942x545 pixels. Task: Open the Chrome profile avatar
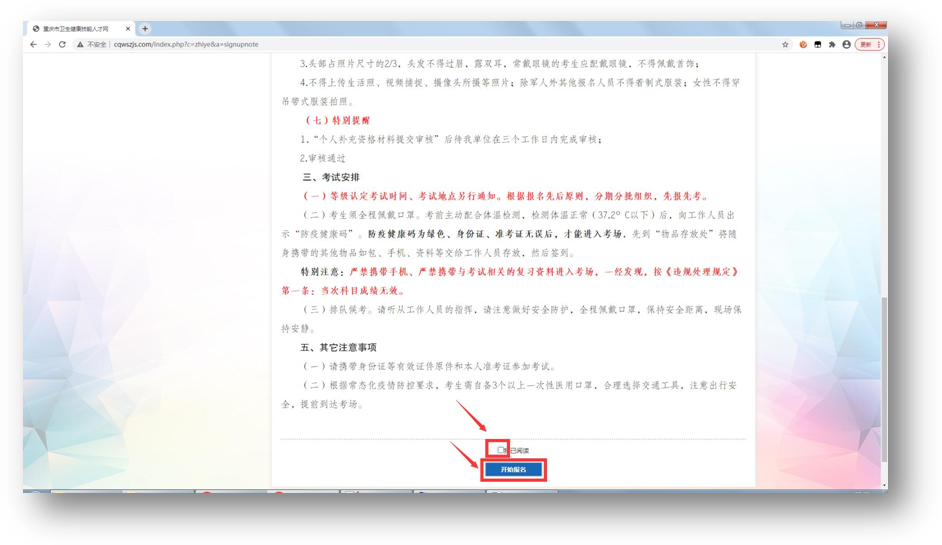(846, 45)
